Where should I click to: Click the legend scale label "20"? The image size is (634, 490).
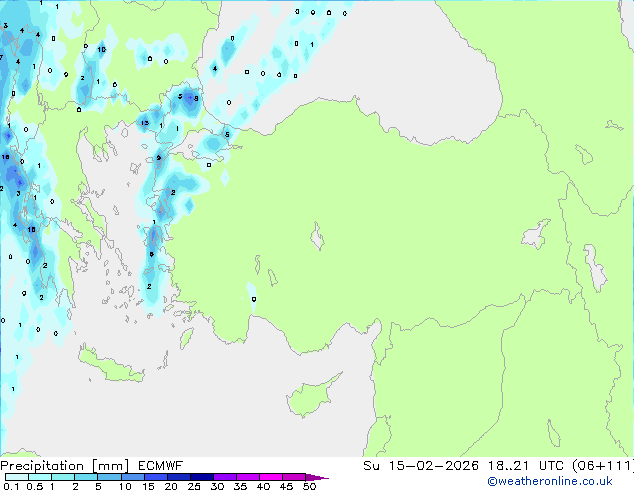171,486
